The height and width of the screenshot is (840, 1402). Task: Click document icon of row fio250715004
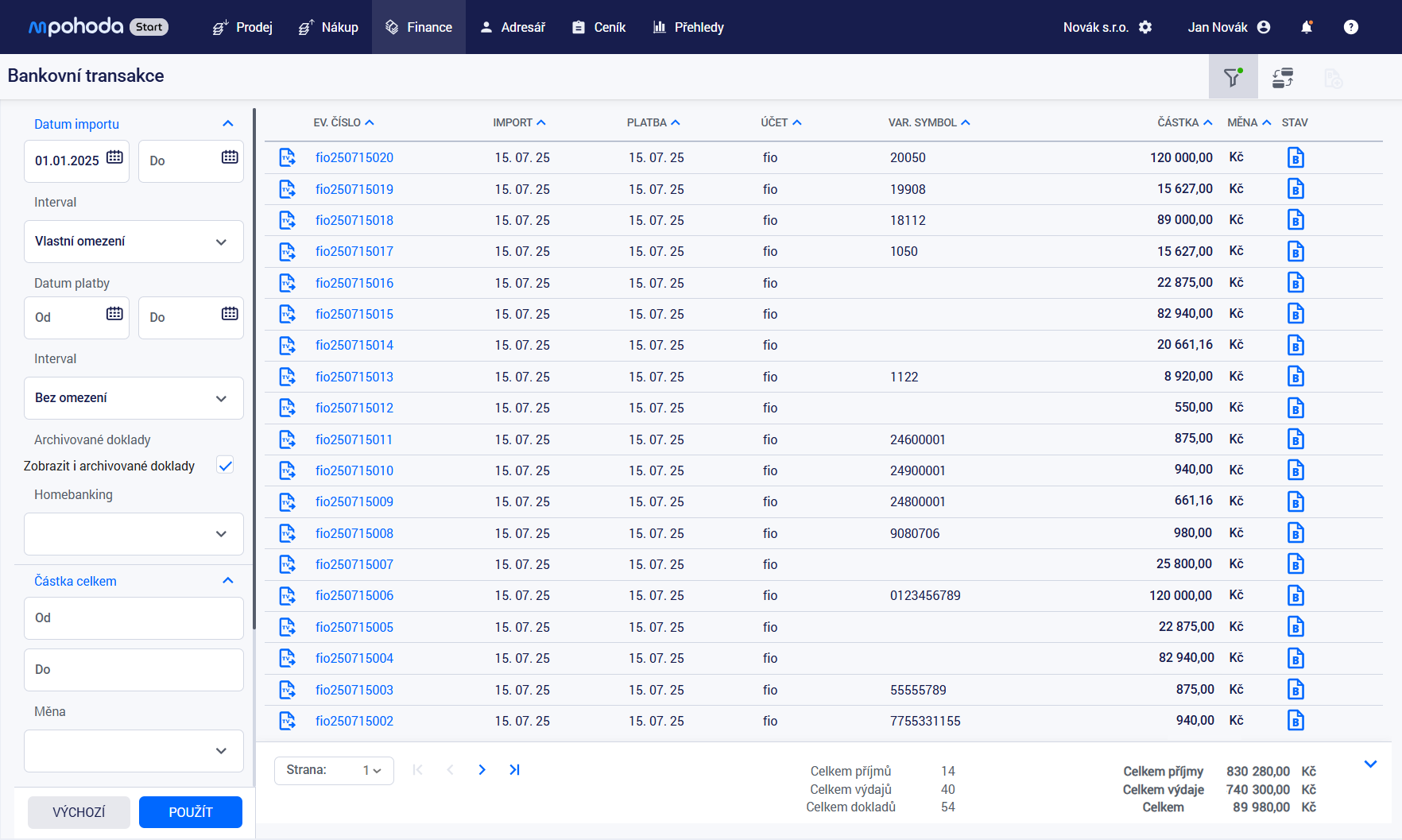[287, 658]
